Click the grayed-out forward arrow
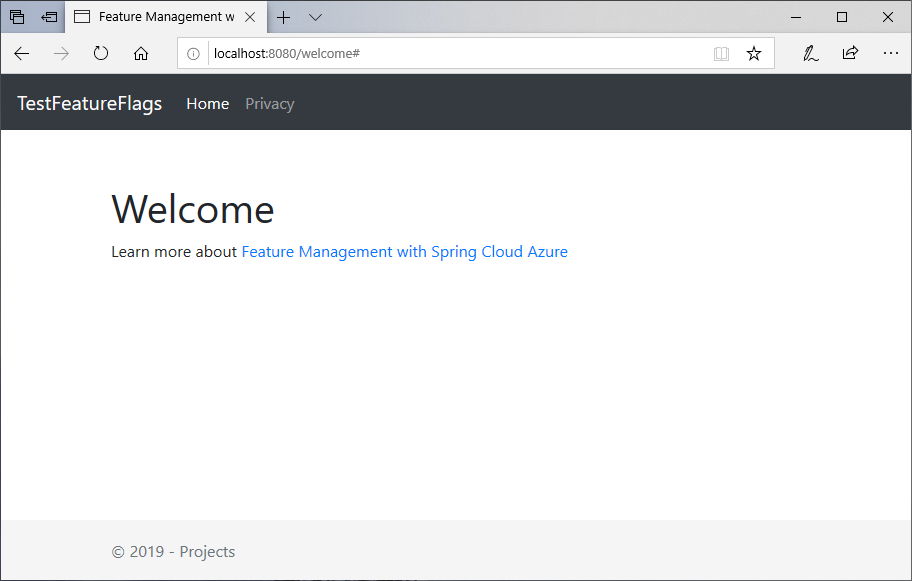Image resolution: width=912 pixels, height=581 pixels. click(60, 53)
